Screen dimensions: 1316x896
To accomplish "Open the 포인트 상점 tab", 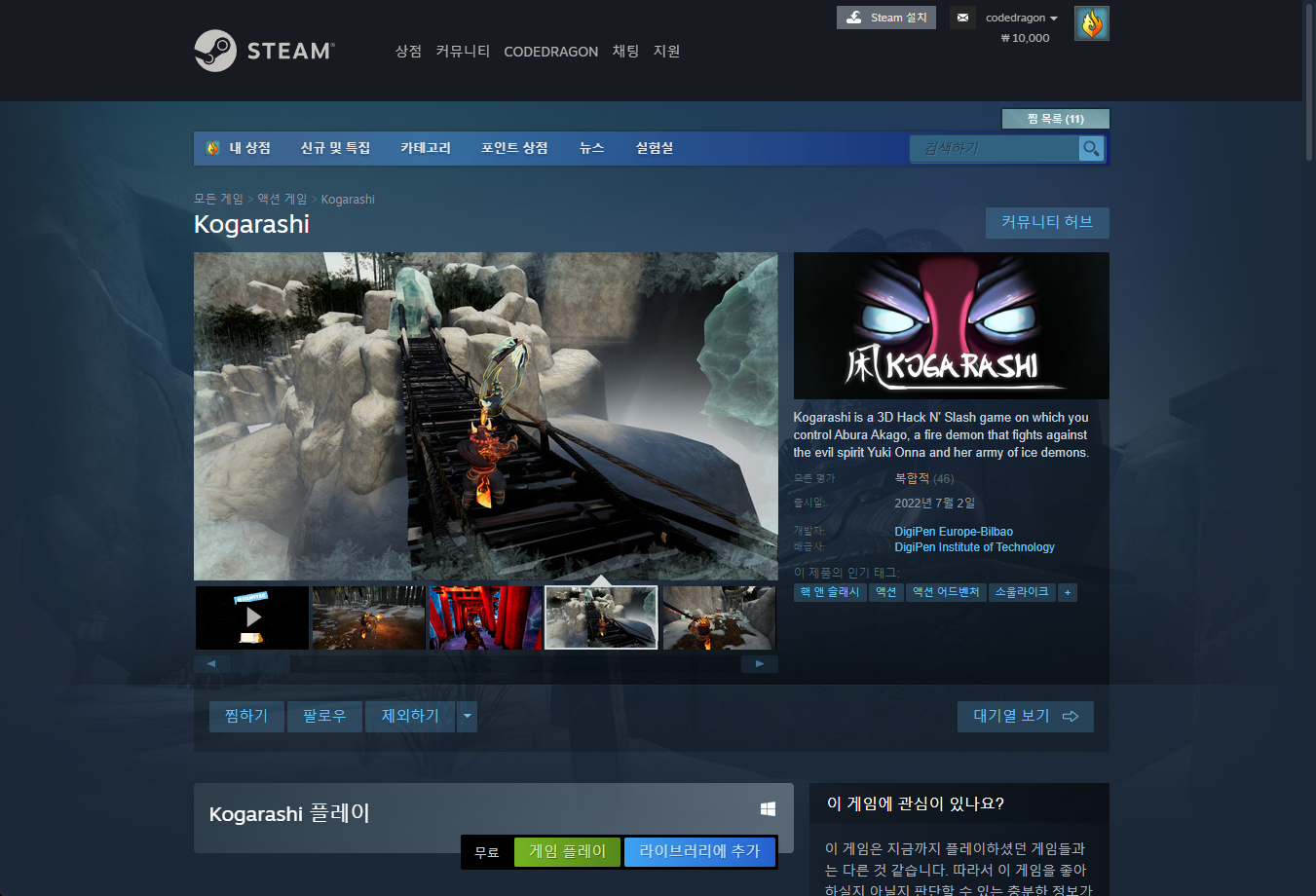I will pos(514,148).
